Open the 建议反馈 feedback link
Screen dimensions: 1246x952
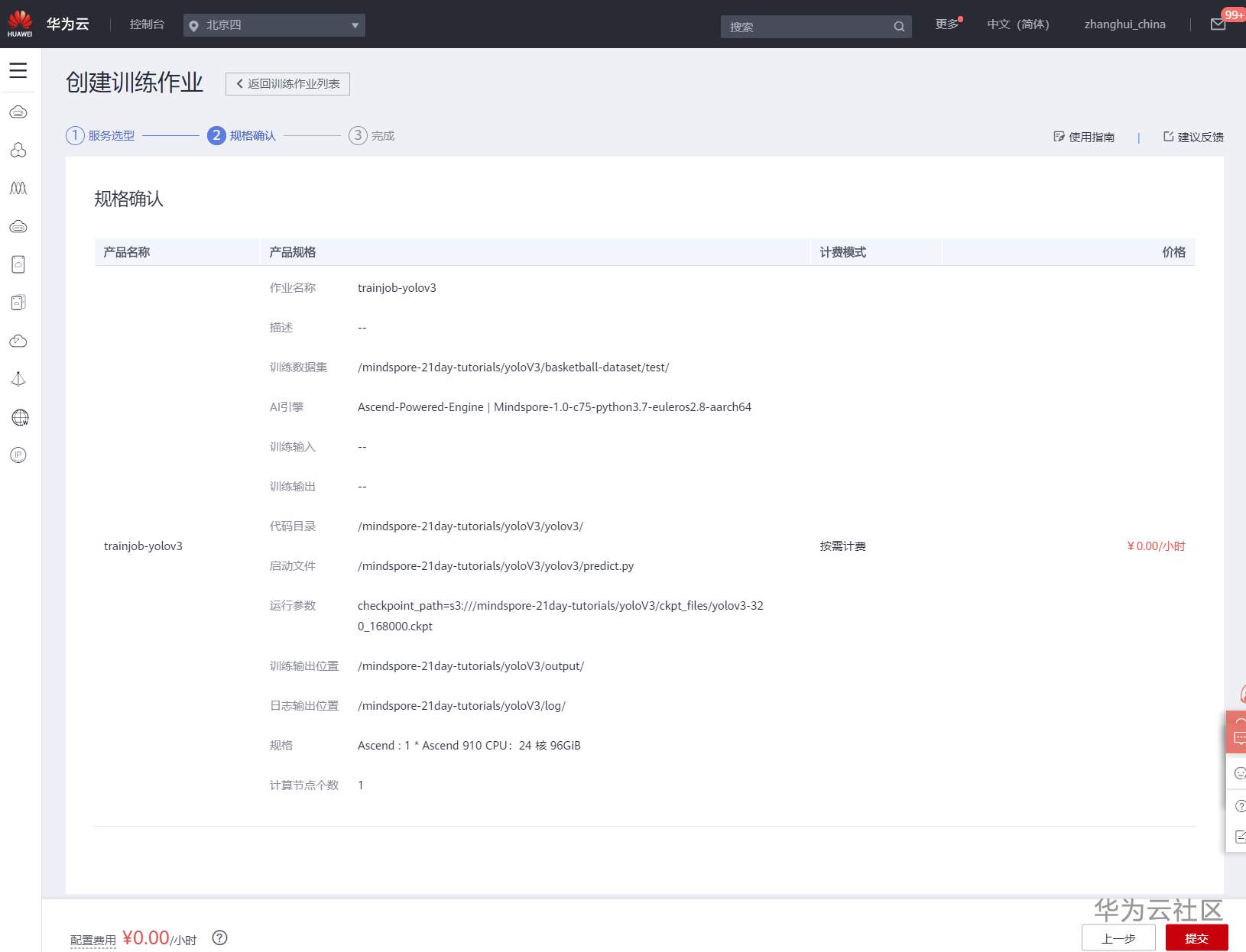(1193, 137)
